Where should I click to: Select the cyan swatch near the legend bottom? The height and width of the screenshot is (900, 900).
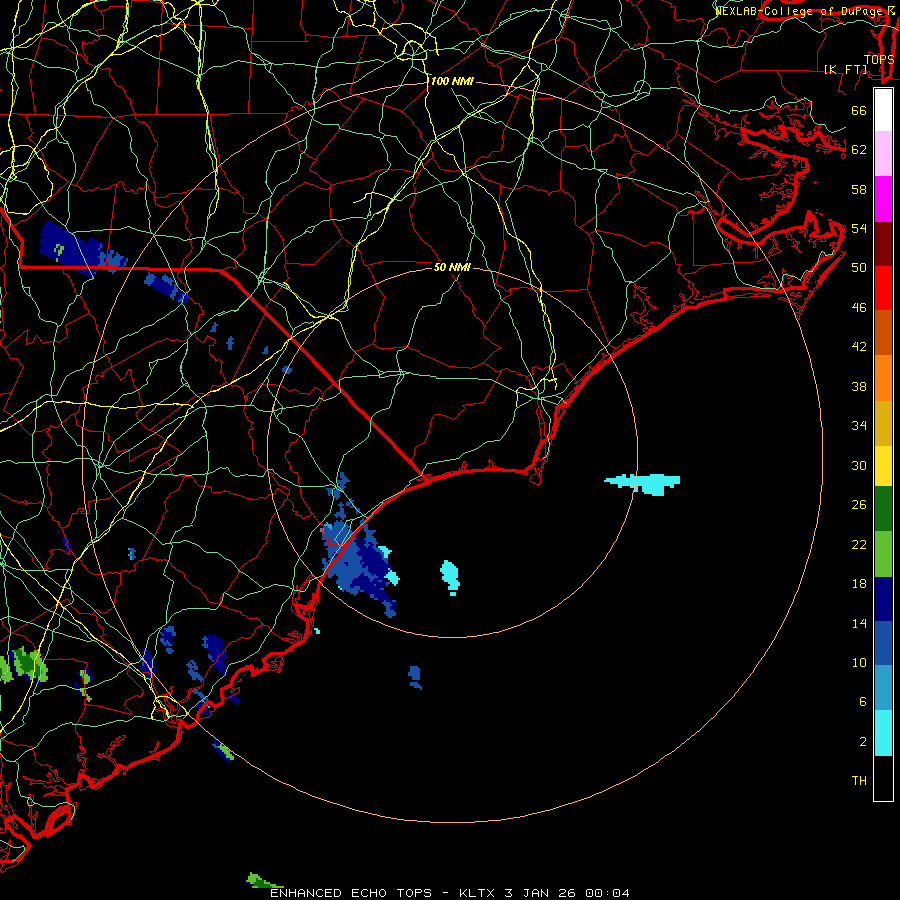point(883,733)
